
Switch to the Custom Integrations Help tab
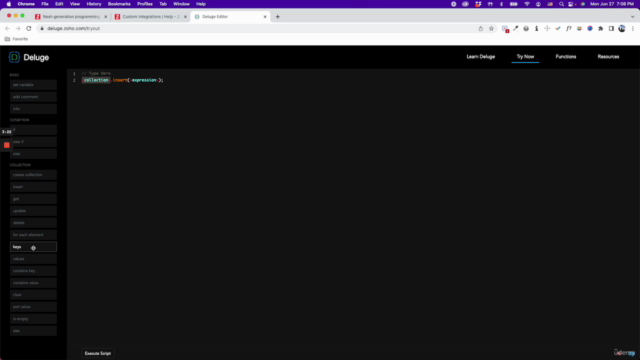pos(151,17)
